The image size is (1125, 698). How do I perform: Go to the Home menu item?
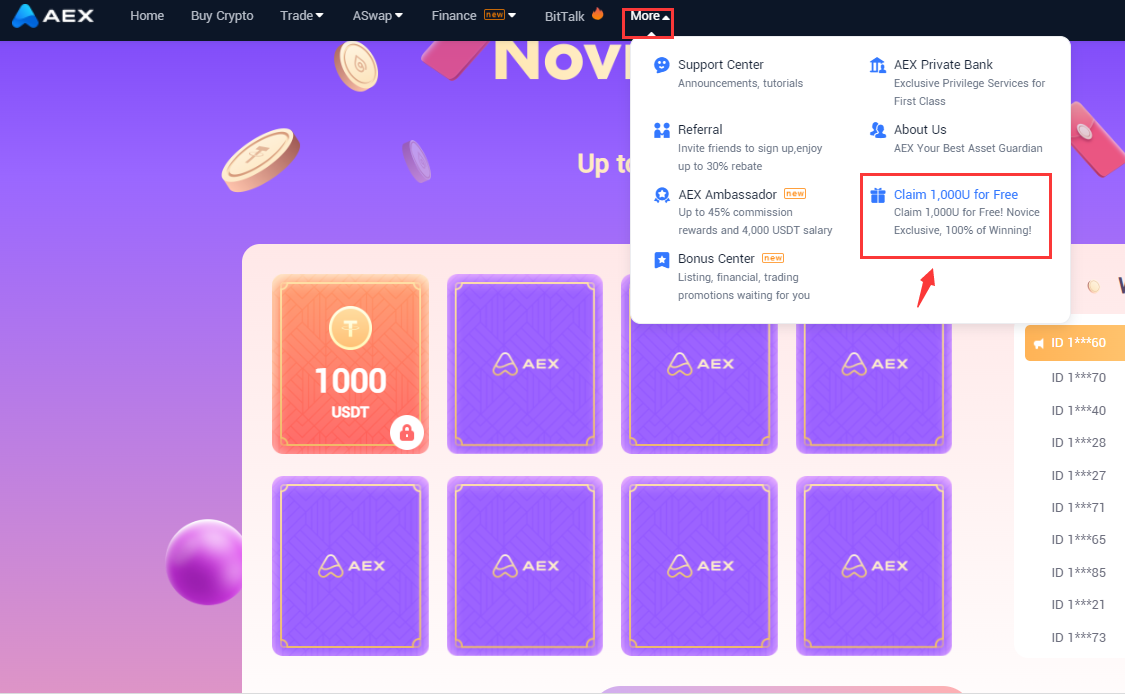[147, 16]
